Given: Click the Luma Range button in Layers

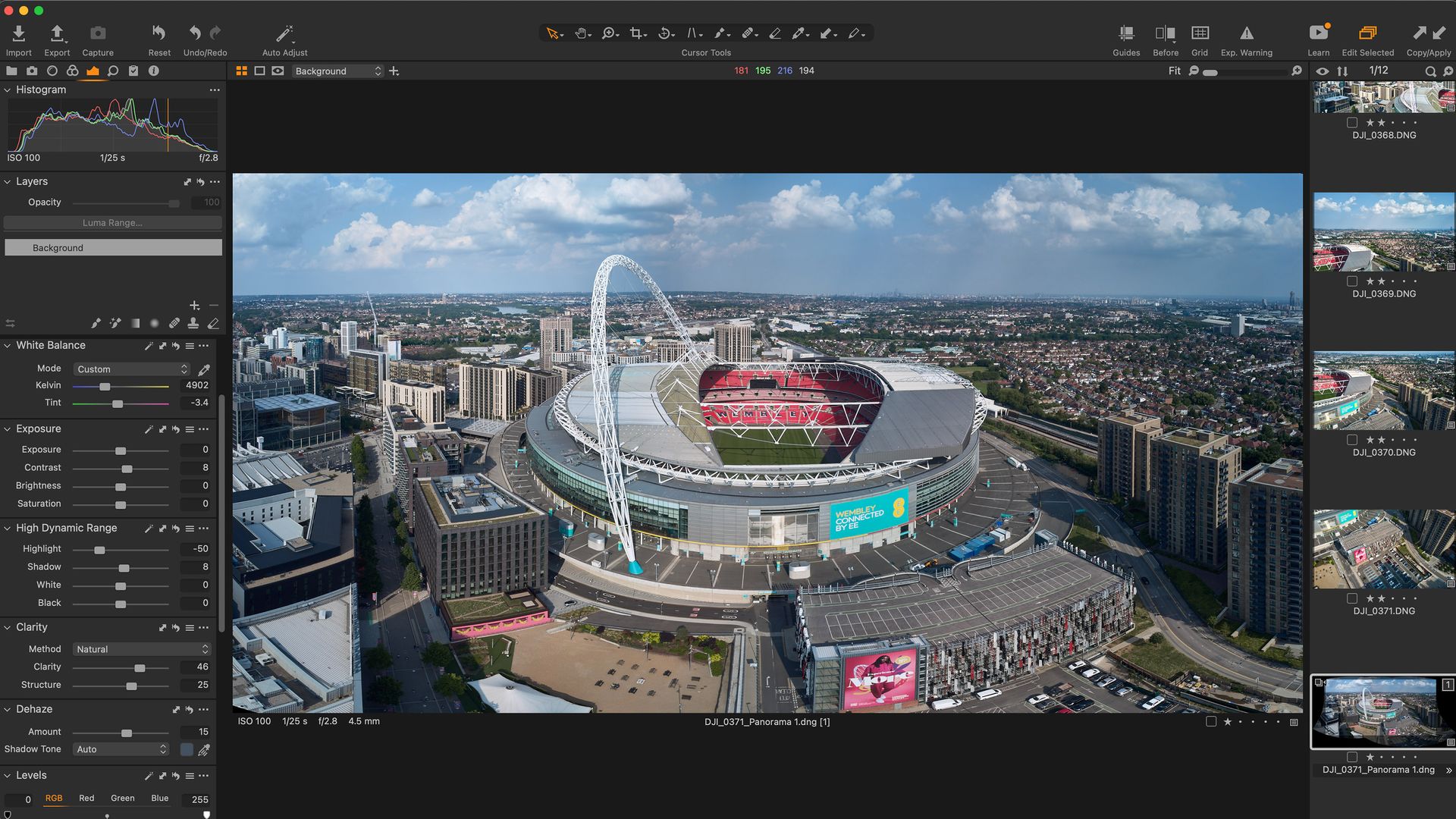Looking at the screenshot, I should [112, 222].
